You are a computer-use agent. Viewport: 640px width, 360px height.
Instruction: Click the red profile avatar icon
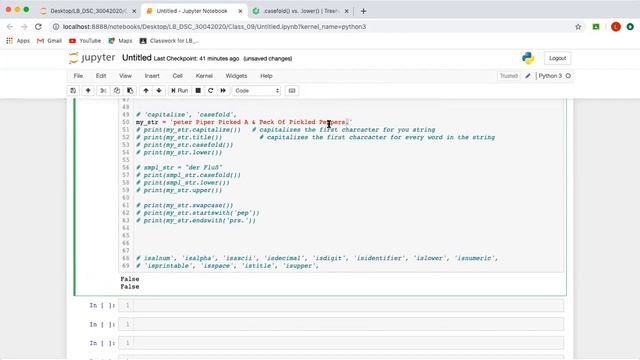616,27
